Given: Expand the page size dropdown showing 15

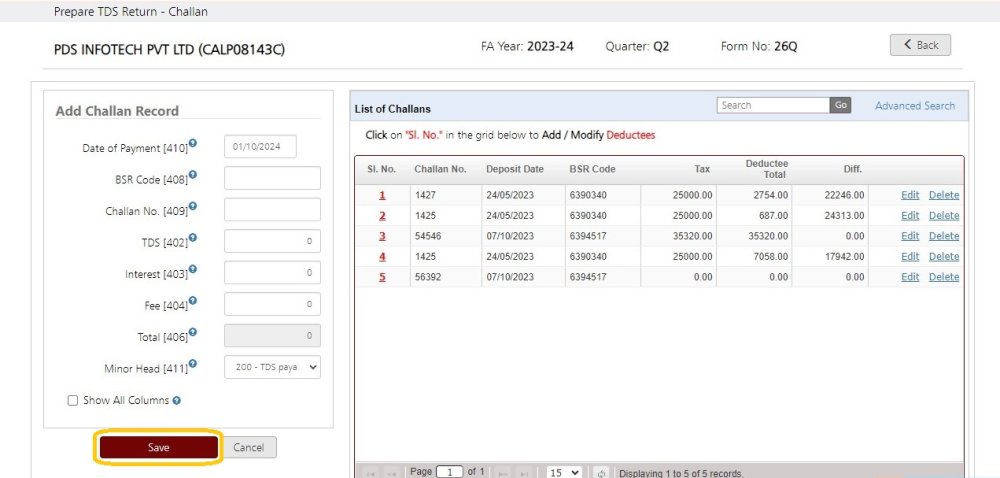Looking at the screenshot, I should point(563,472).
